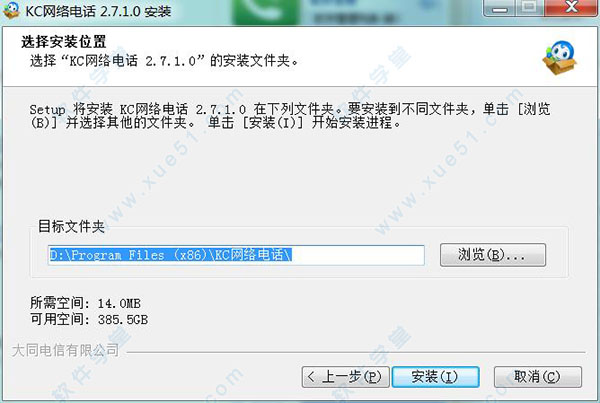Click the KC installer icon in title bar

point(11,10)
